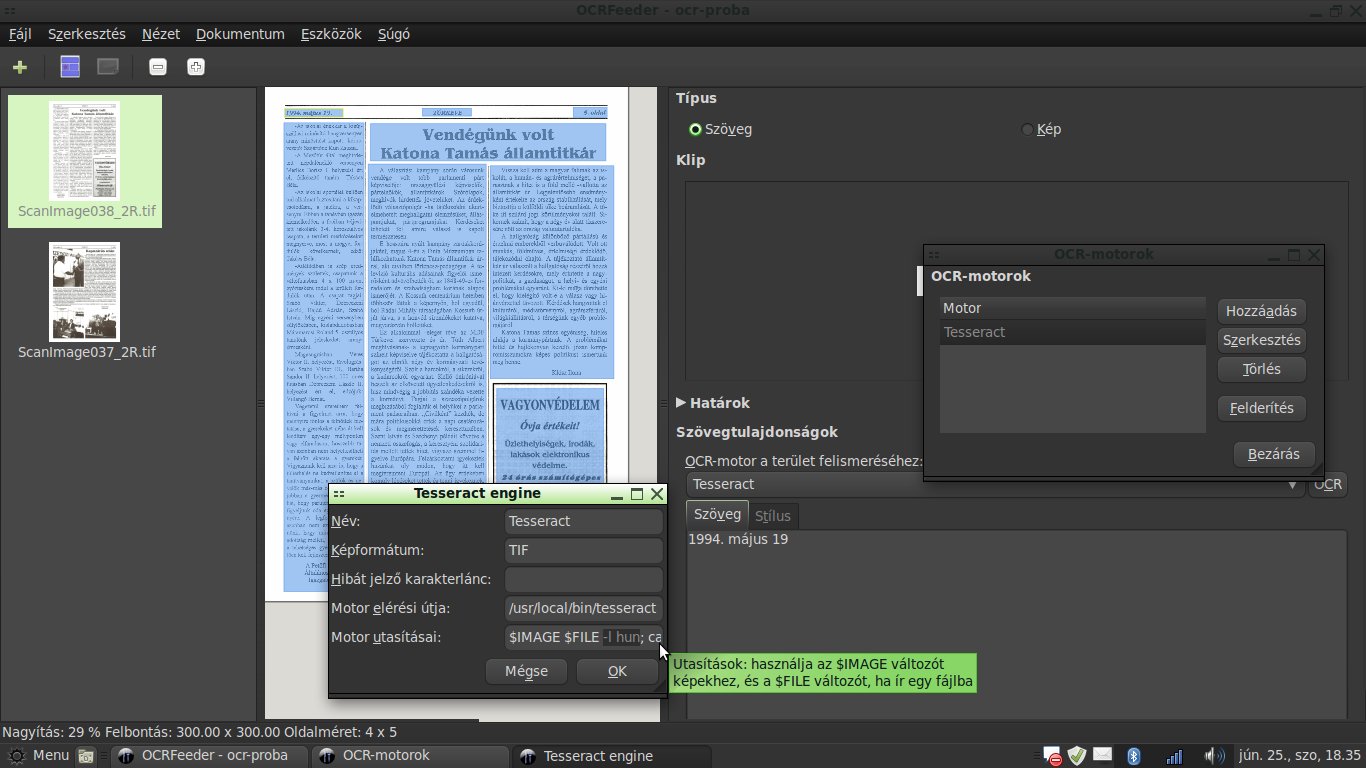
Task: Click the blue layout-detection toolbar icon
Action: [70, 67]
